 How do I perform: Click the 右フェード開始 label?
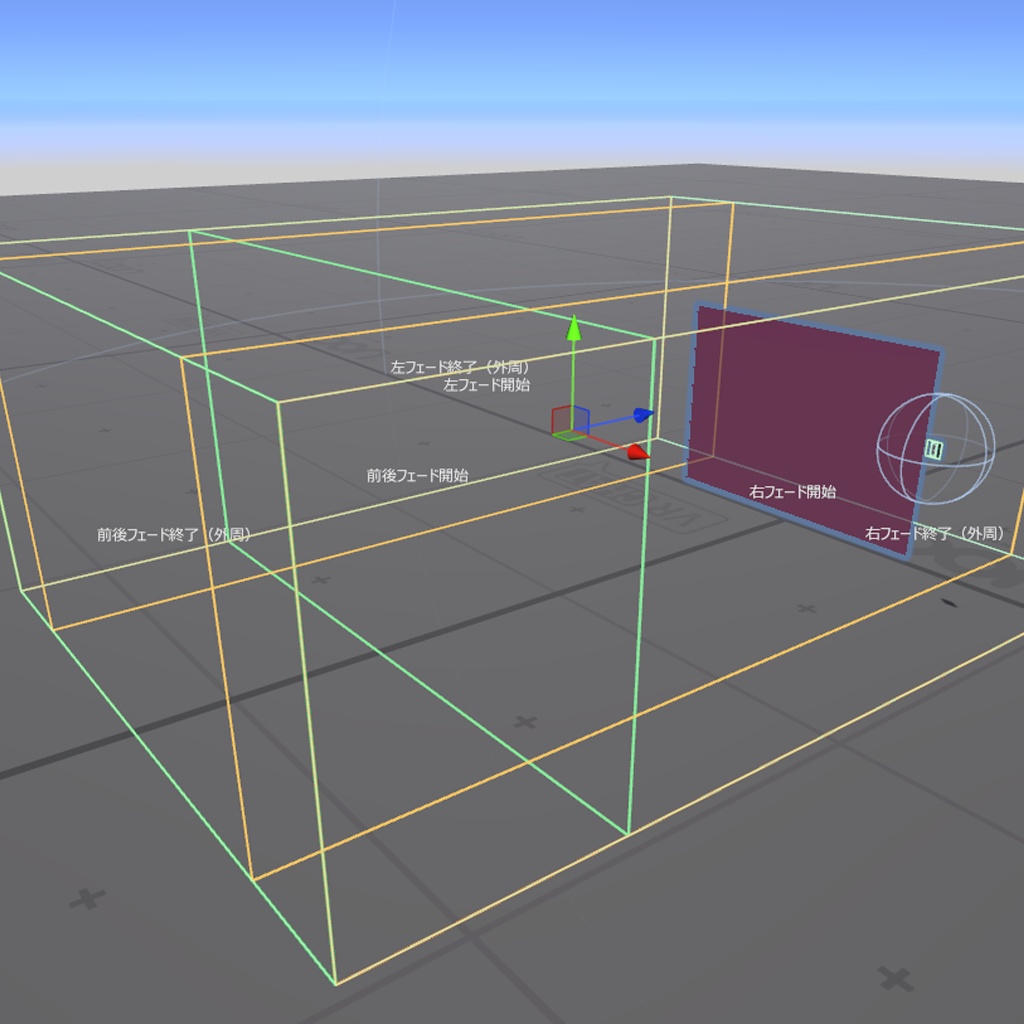point(792,492)
